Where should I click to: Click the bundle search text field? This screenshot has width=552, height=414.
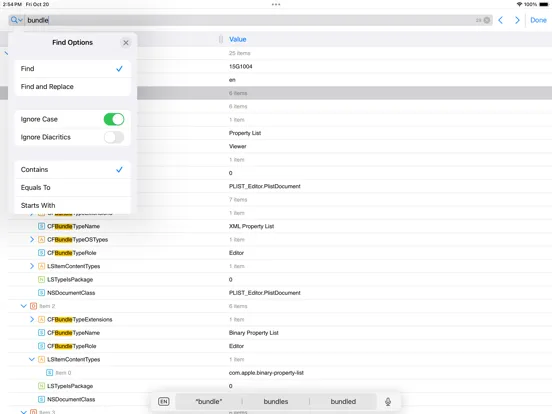click(x=250, y=20)
